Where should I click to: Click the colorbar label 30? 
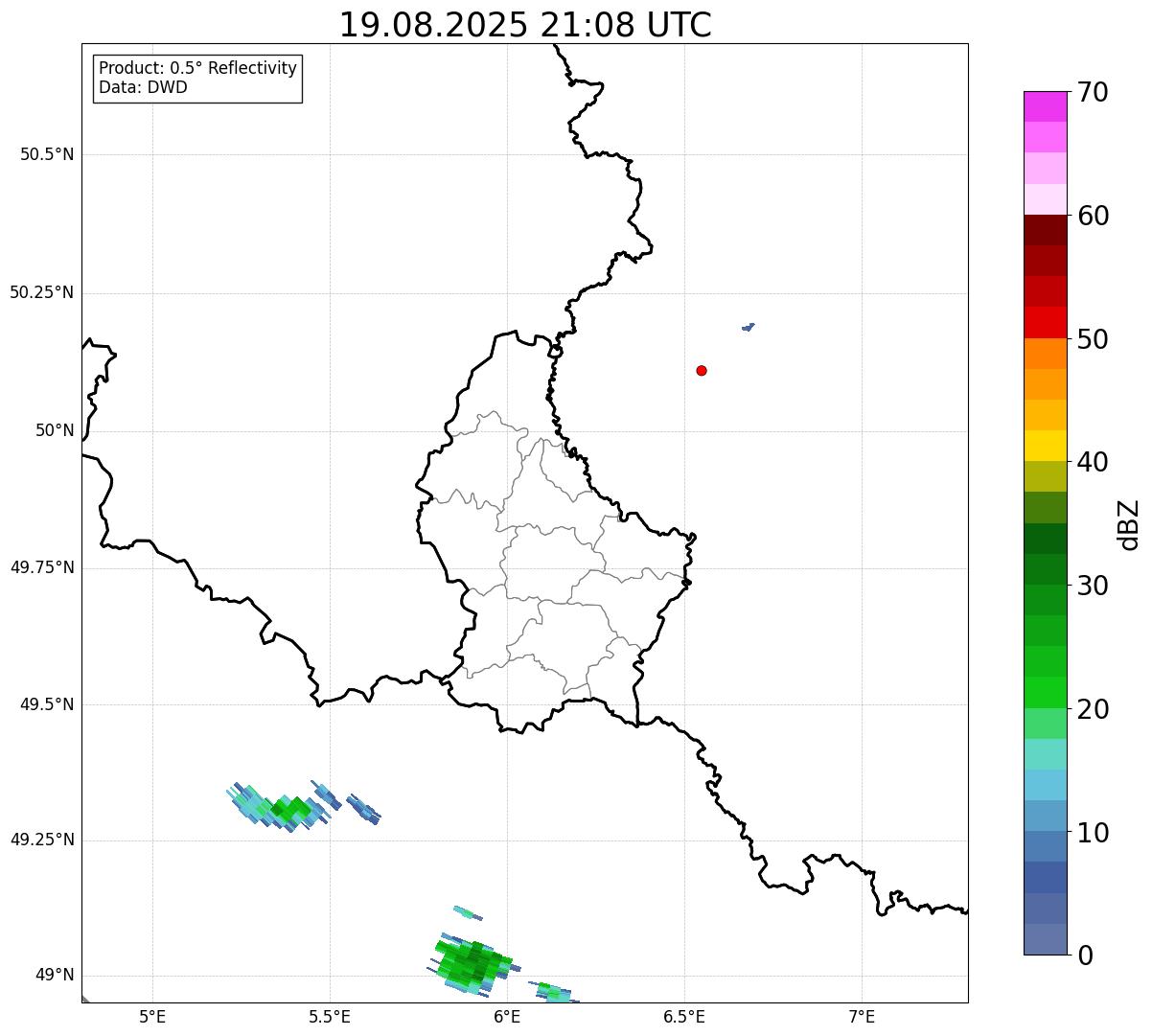[x=1093, y=586]
